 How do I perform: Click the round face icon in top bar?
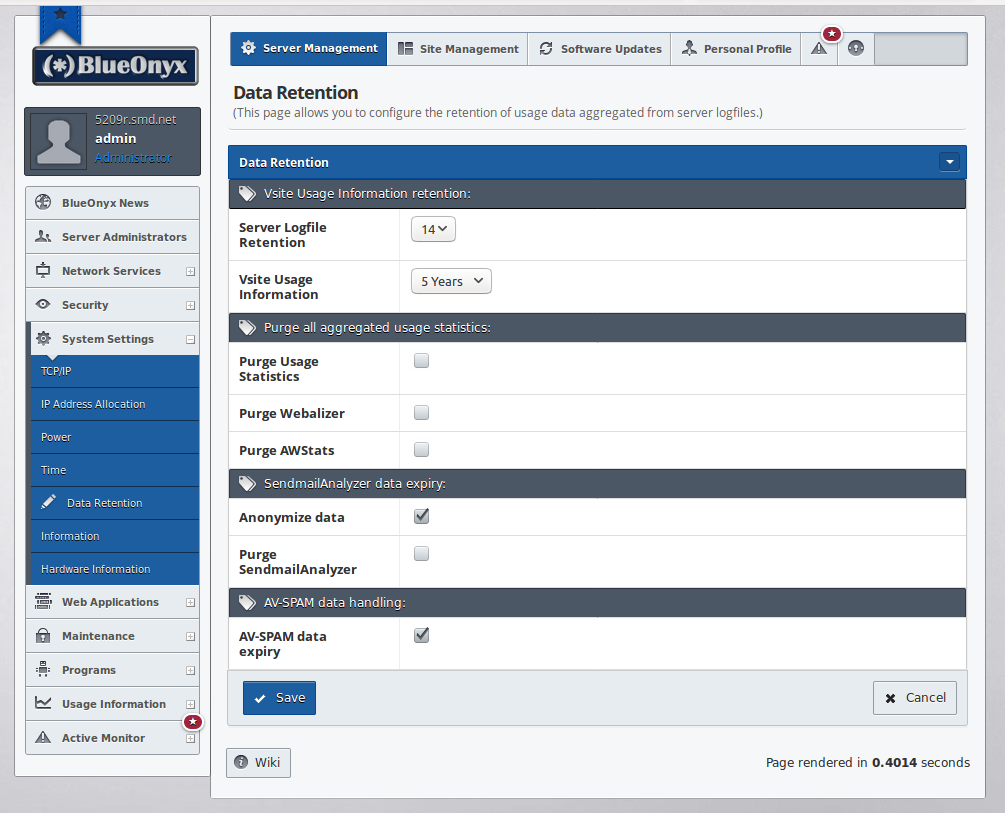click(856, 48)
